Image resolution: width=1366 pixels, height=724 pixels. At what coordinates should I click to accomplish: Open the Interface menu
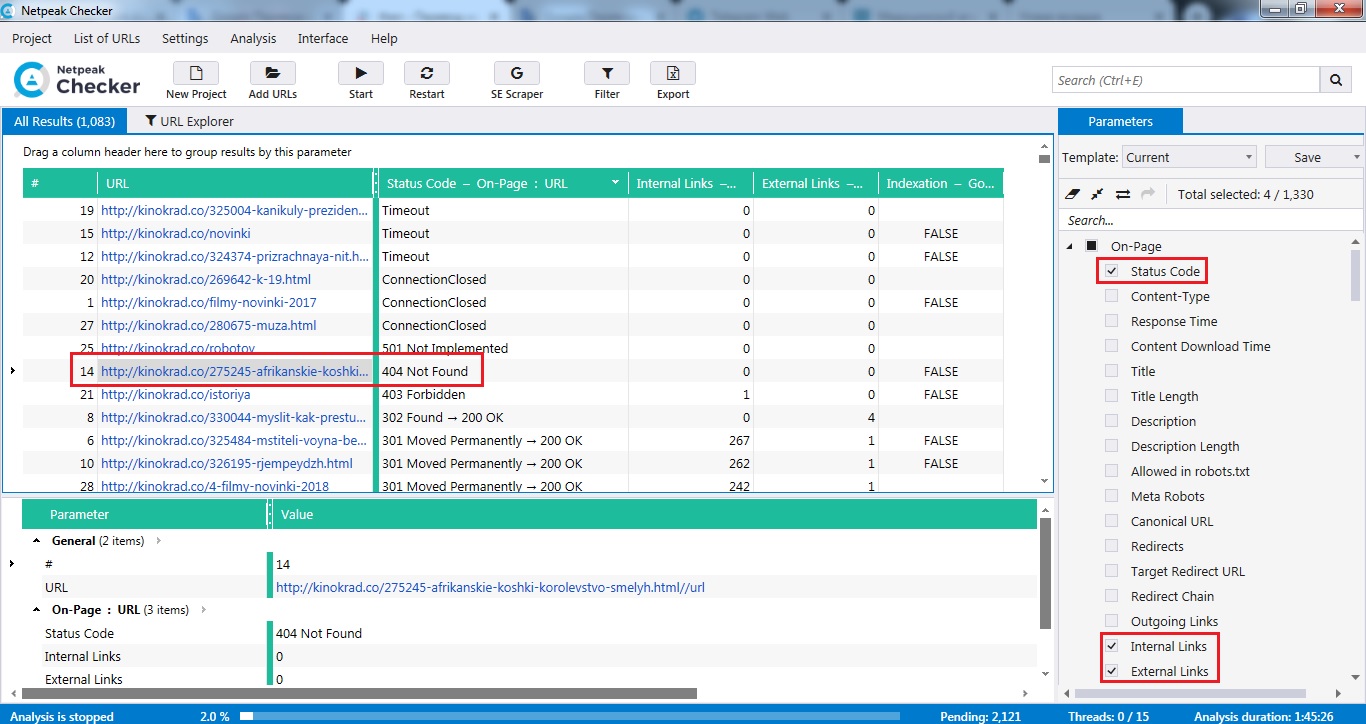[323, 38]
